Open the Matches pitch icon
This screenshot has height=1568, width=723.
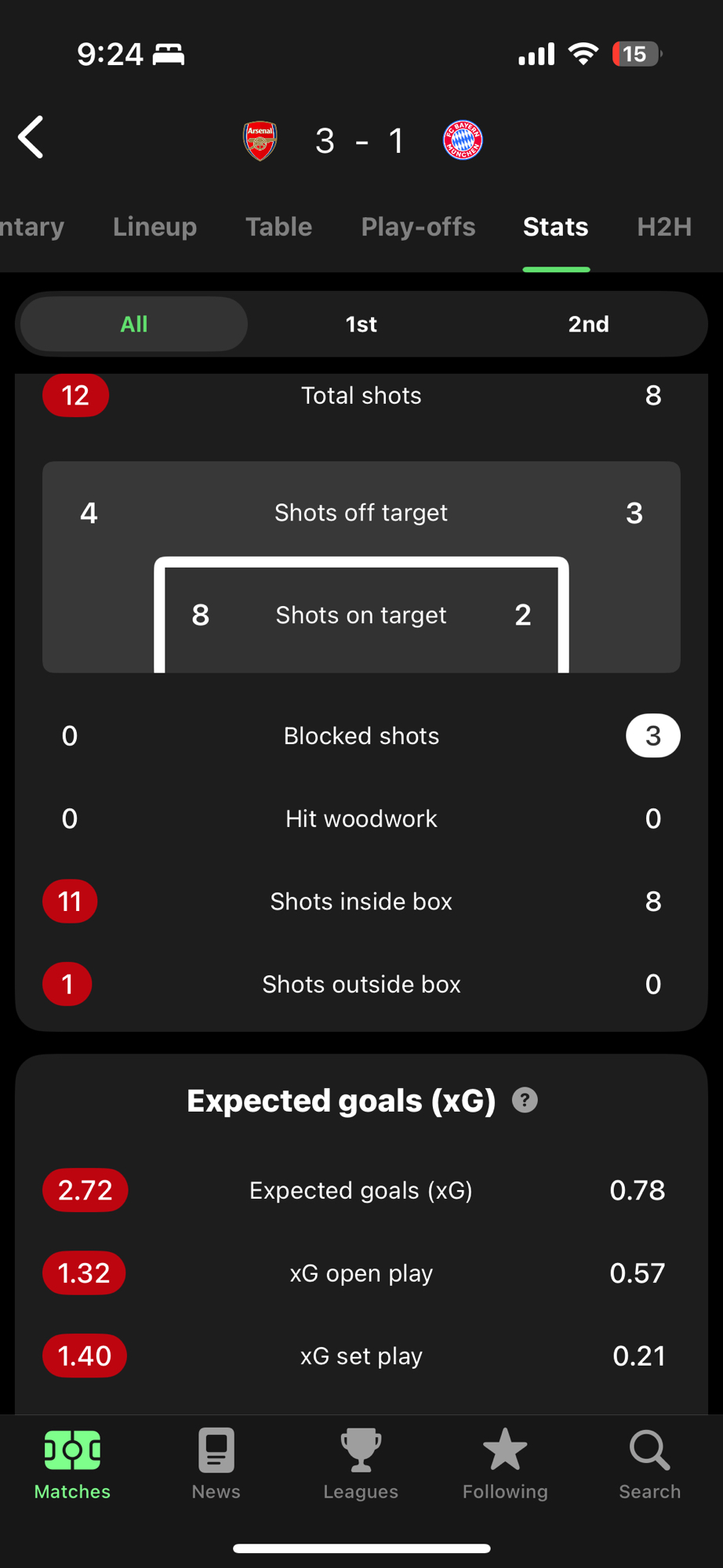point(72,1450)
